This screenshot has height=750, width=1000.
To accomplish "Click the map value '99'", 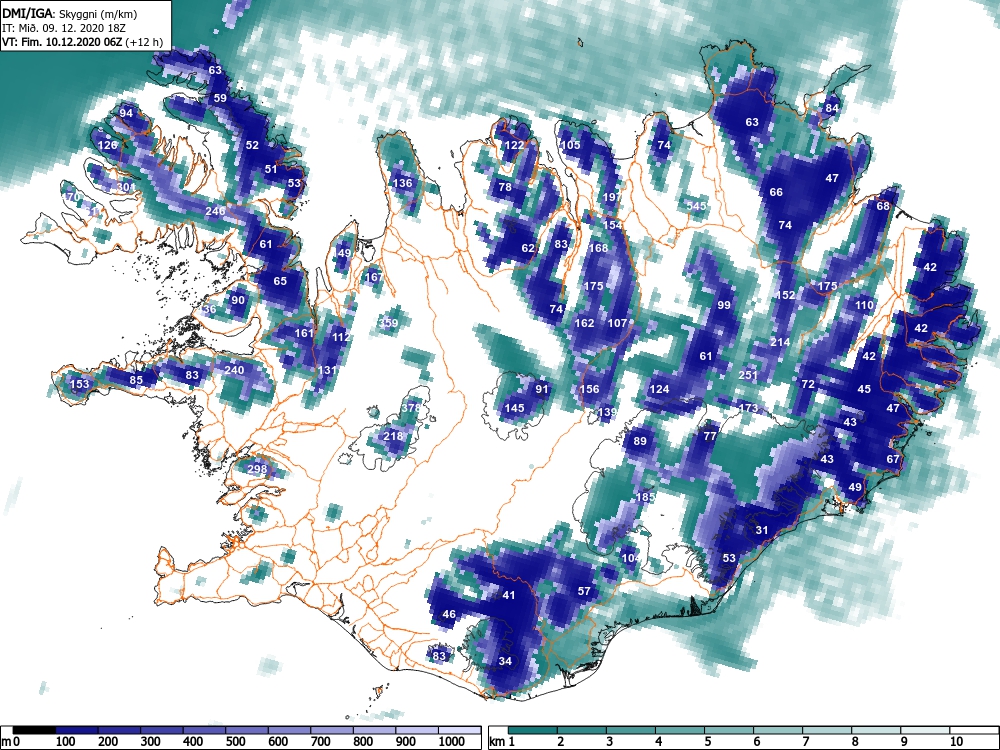I will (x=724, y=305).
